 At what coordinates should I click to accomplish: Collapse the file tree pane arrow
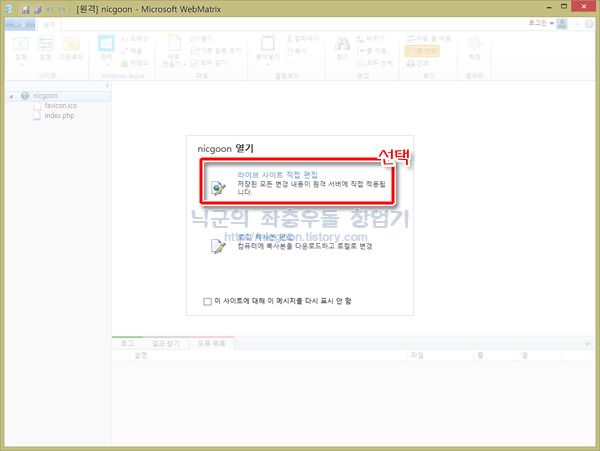(107, 86)
